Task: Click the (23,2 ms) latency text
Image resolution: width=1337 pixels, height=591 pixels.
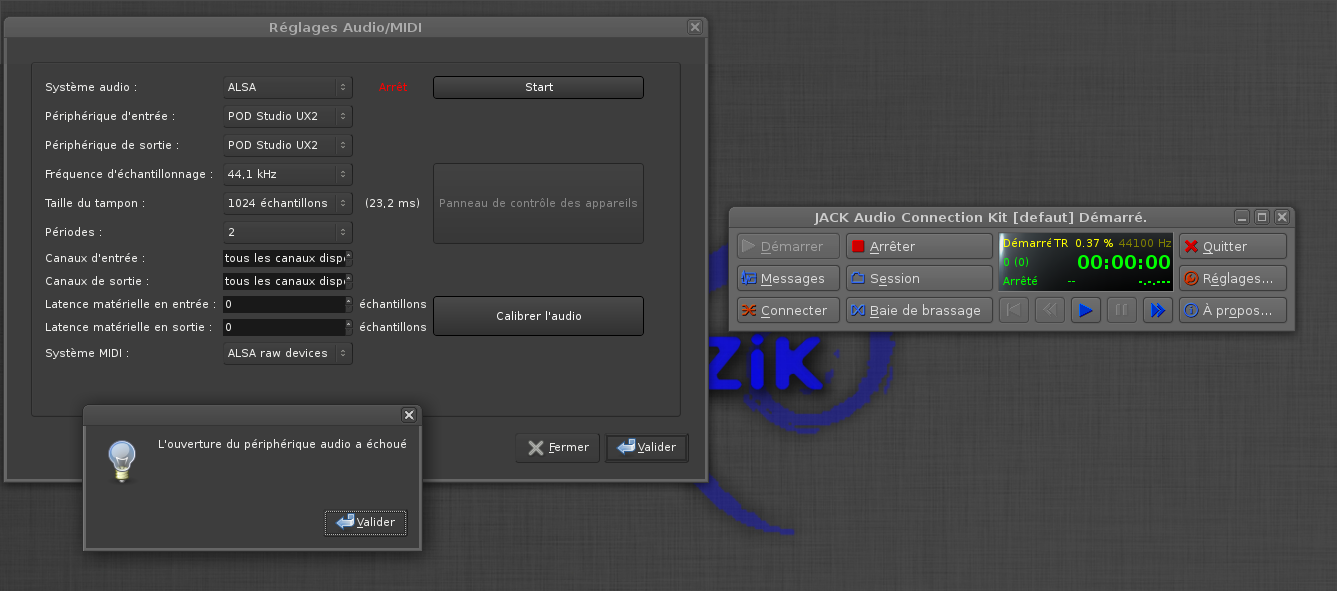Action: (x=393, y=203)
